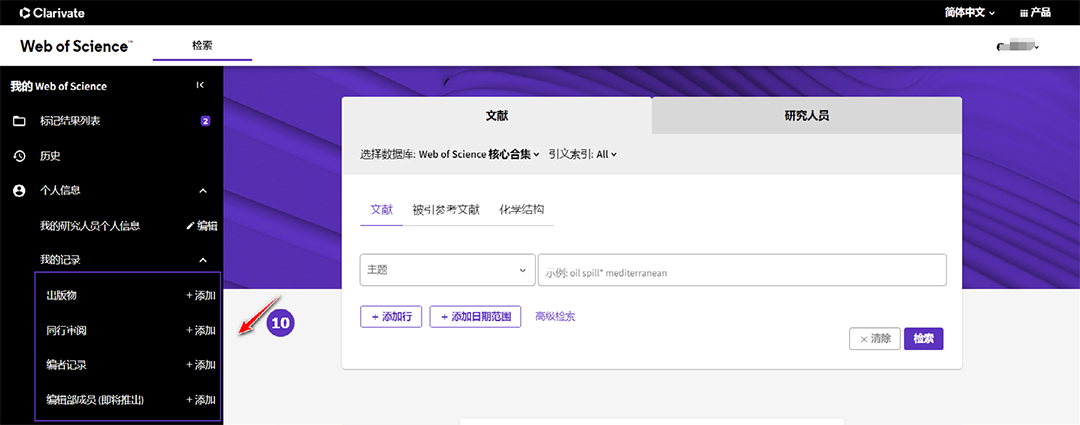Open 编者记录 records
Screen dimensions: 1080x425
click(66, 365)
